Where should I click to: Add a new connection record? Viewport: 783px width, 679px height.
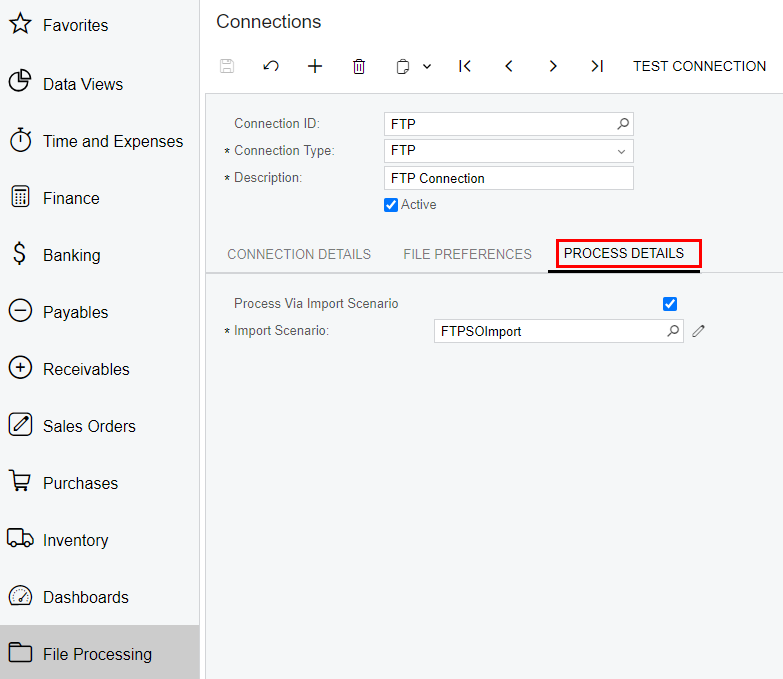pos(315,66)
